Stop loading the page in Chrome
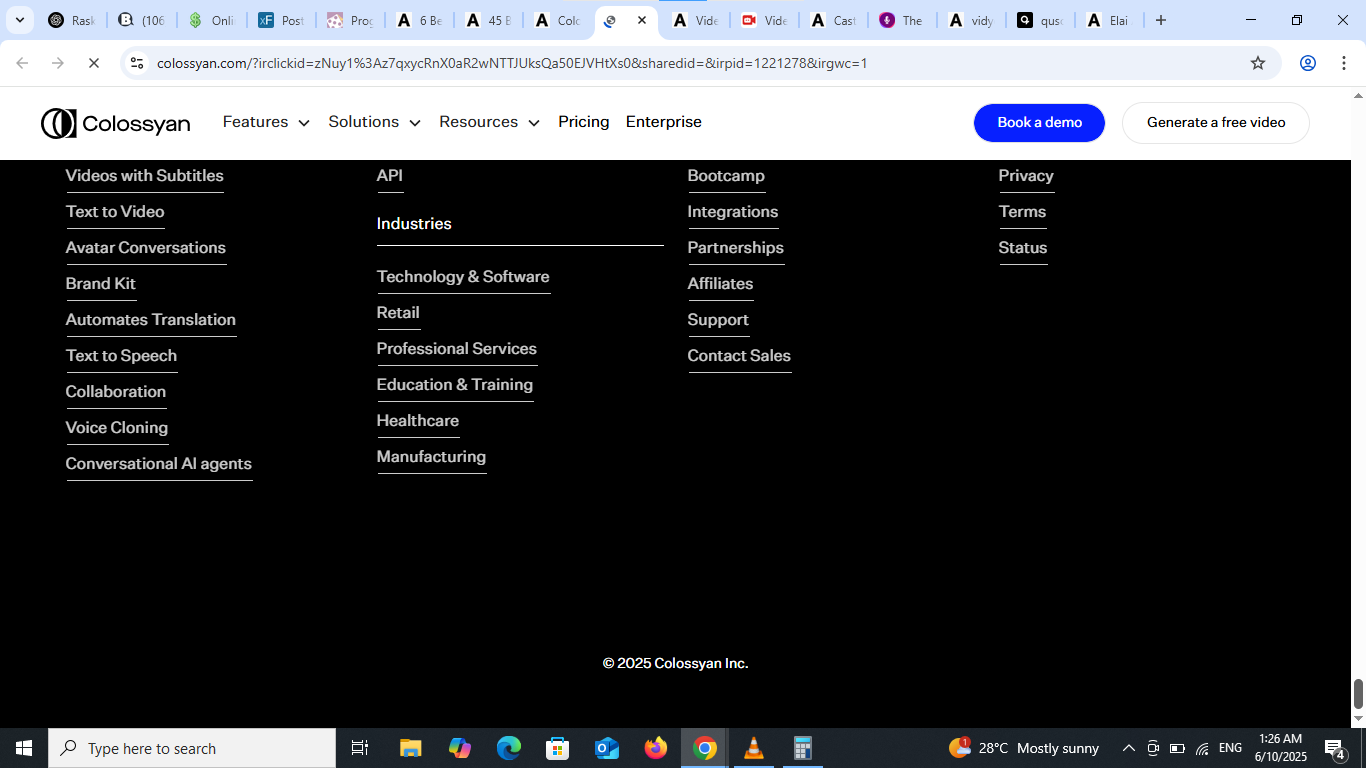Image resolution: width=1366 pixels, height=768 pixels. 93,63
